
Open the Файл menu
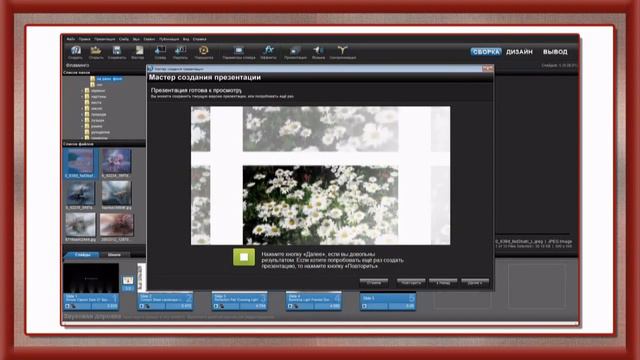(x=71, y=39)
